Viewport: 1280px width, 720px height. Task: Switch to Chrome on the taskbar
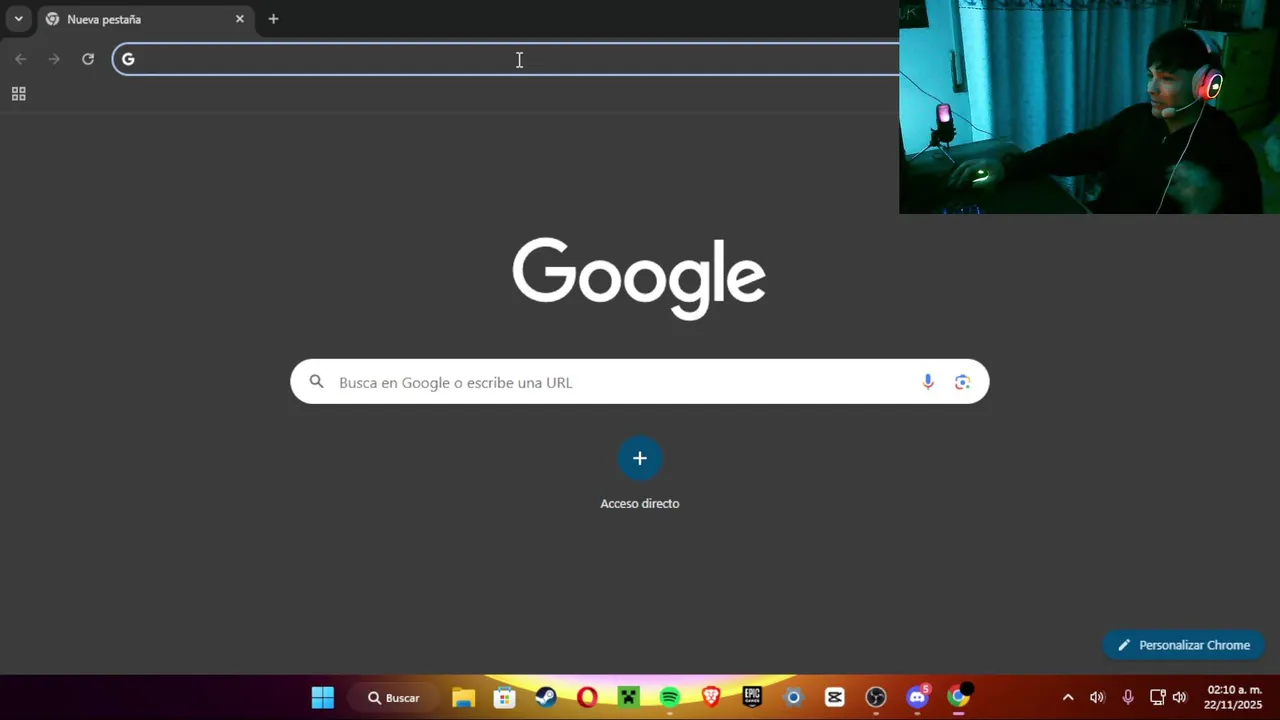[959, 697]
